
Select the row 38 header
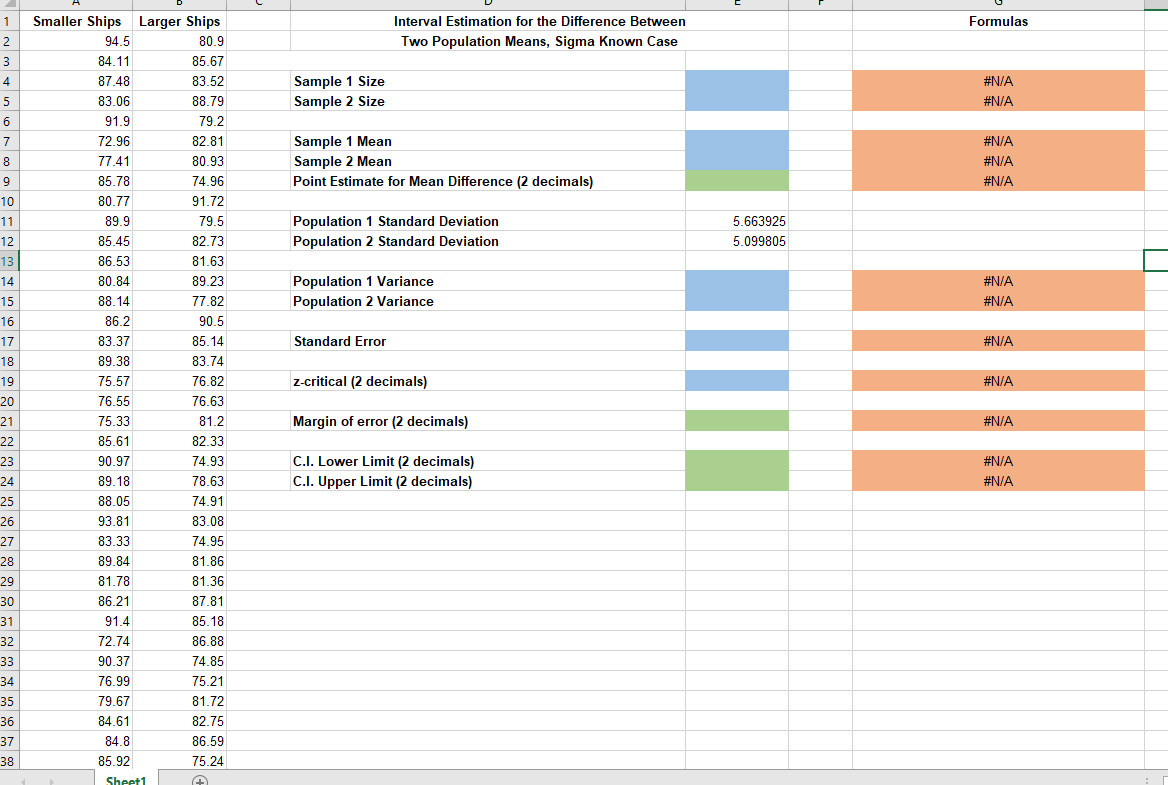click(x=9, y=761)
